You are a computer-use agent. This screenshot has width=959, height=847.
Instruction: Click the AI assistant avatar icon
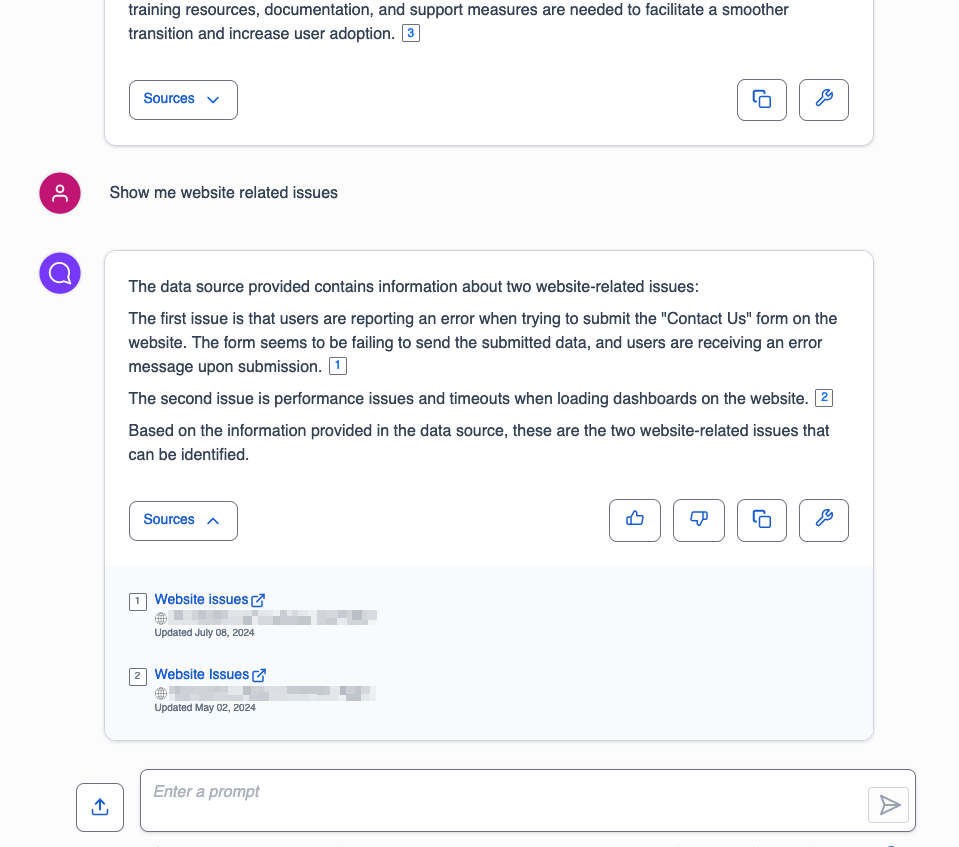coord(59,272)
